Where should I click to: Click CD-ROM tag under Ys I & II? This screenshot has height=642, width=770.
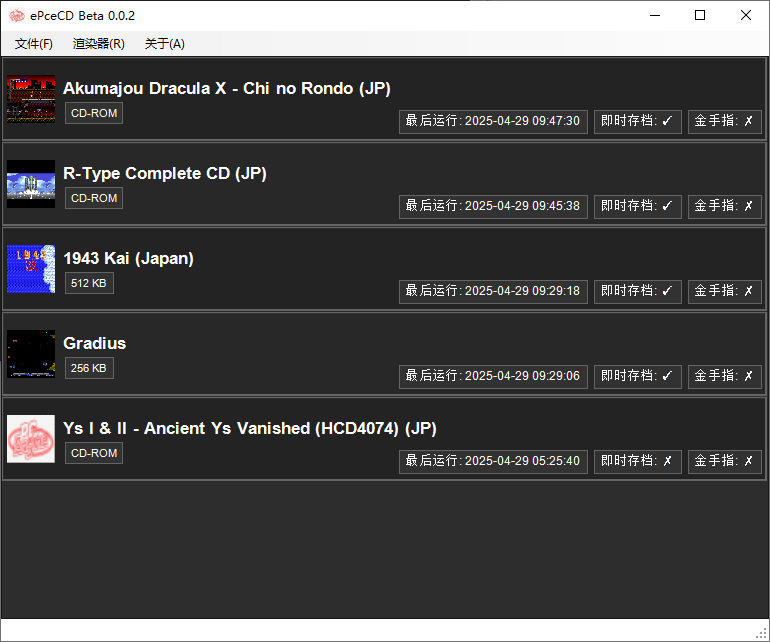(94, 453)
